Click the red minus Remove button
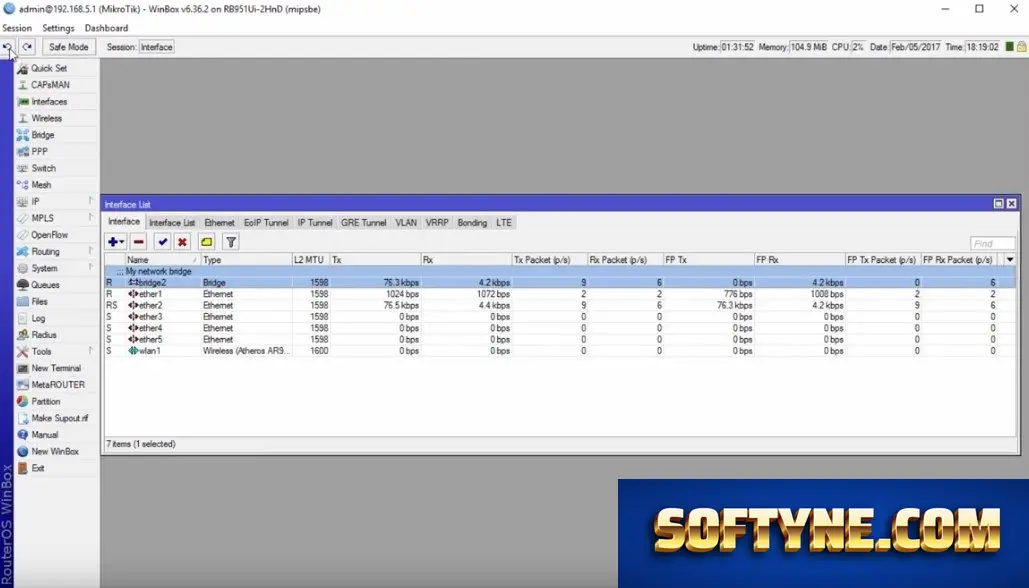1029x588 pixels. click(138, 242)
